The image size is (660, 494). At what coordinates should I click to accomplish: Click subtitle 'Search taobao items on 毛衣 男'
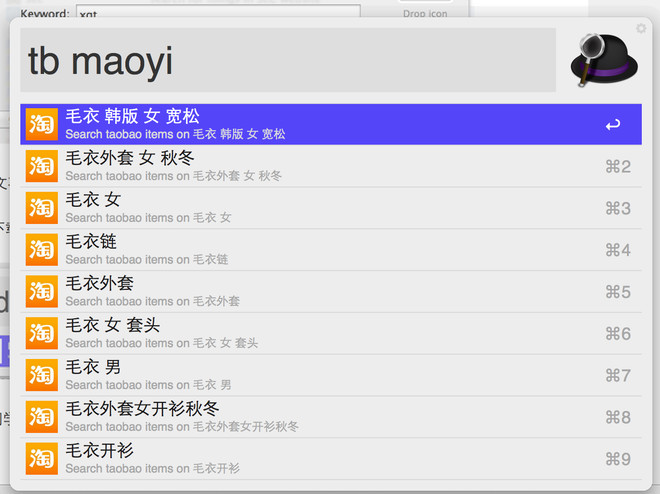coord(149,385)
